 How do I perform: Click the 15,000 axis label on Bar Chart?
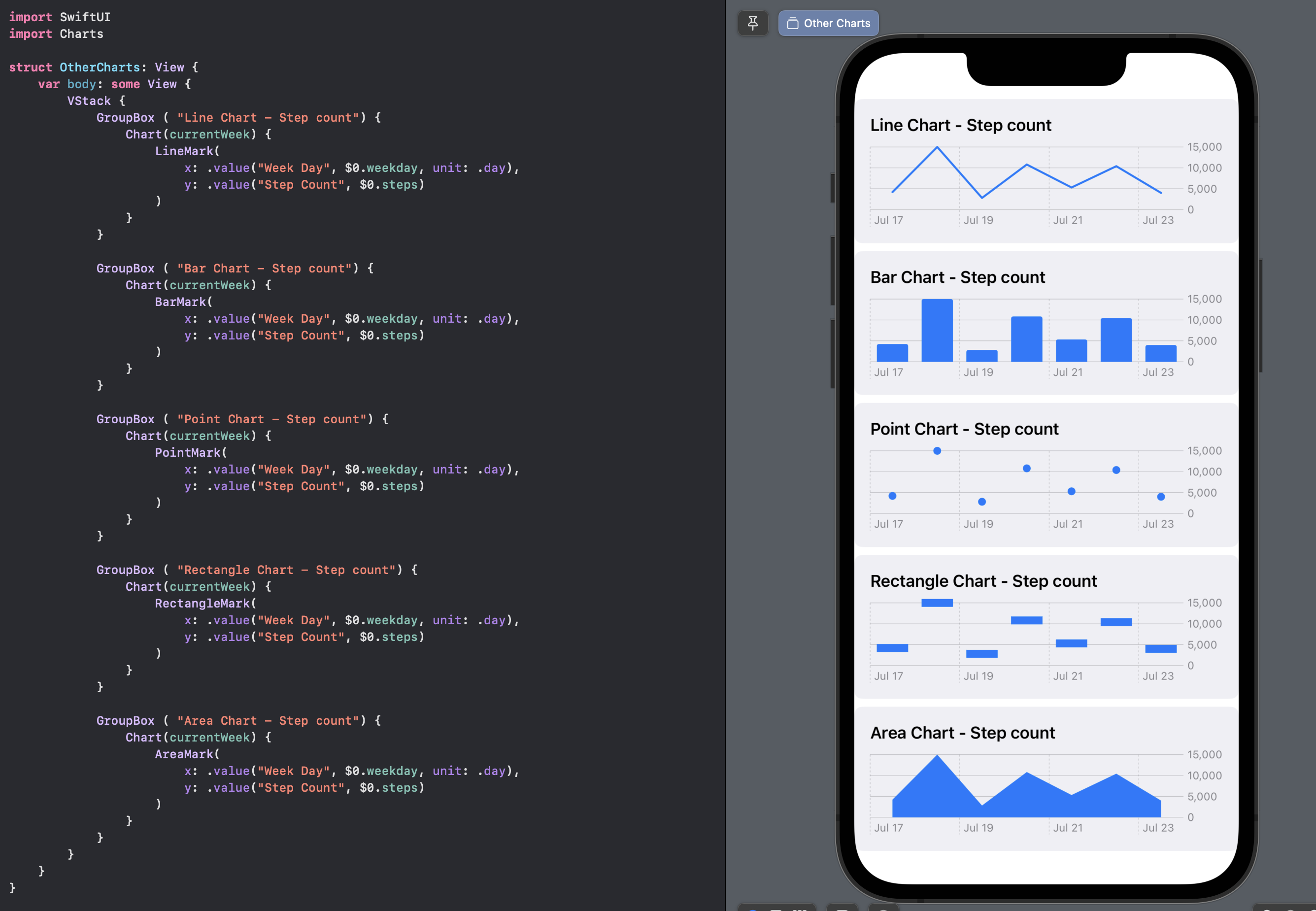pos(1205,299)
